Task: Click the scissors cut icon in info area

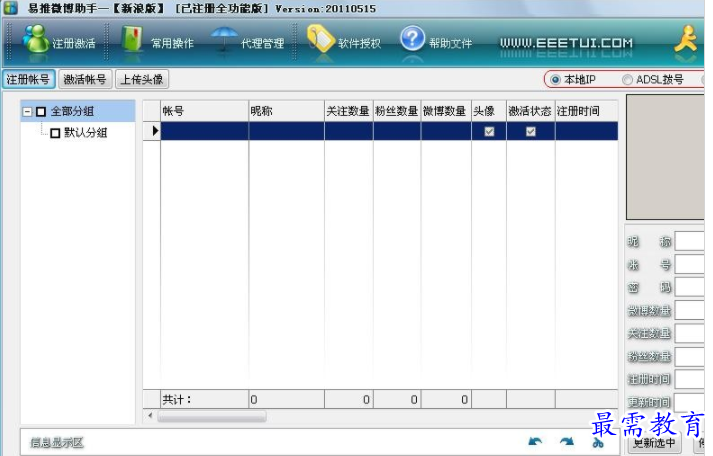Action: pyautogui.click(x=598, y=442)
